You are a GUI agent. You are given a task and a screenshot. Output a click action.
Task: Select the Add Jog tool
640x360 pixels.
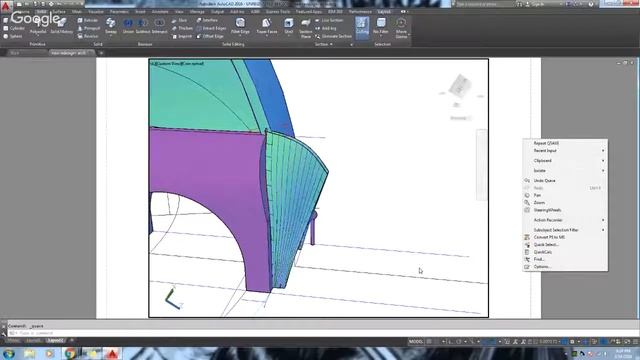coord(326,28)
